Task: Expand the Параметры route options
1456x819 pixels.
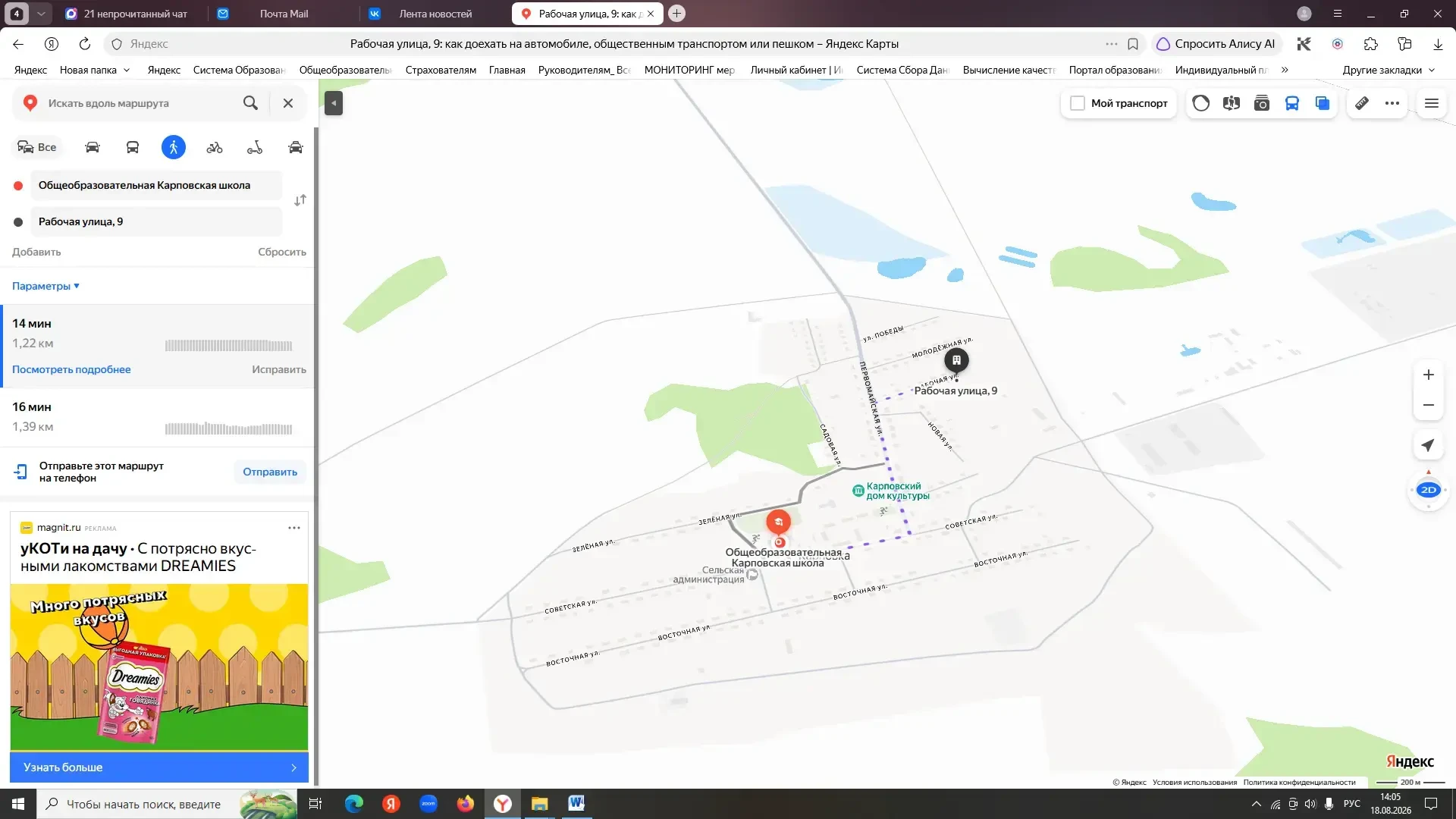Action: pyautogui.click(x=45, y=286)
